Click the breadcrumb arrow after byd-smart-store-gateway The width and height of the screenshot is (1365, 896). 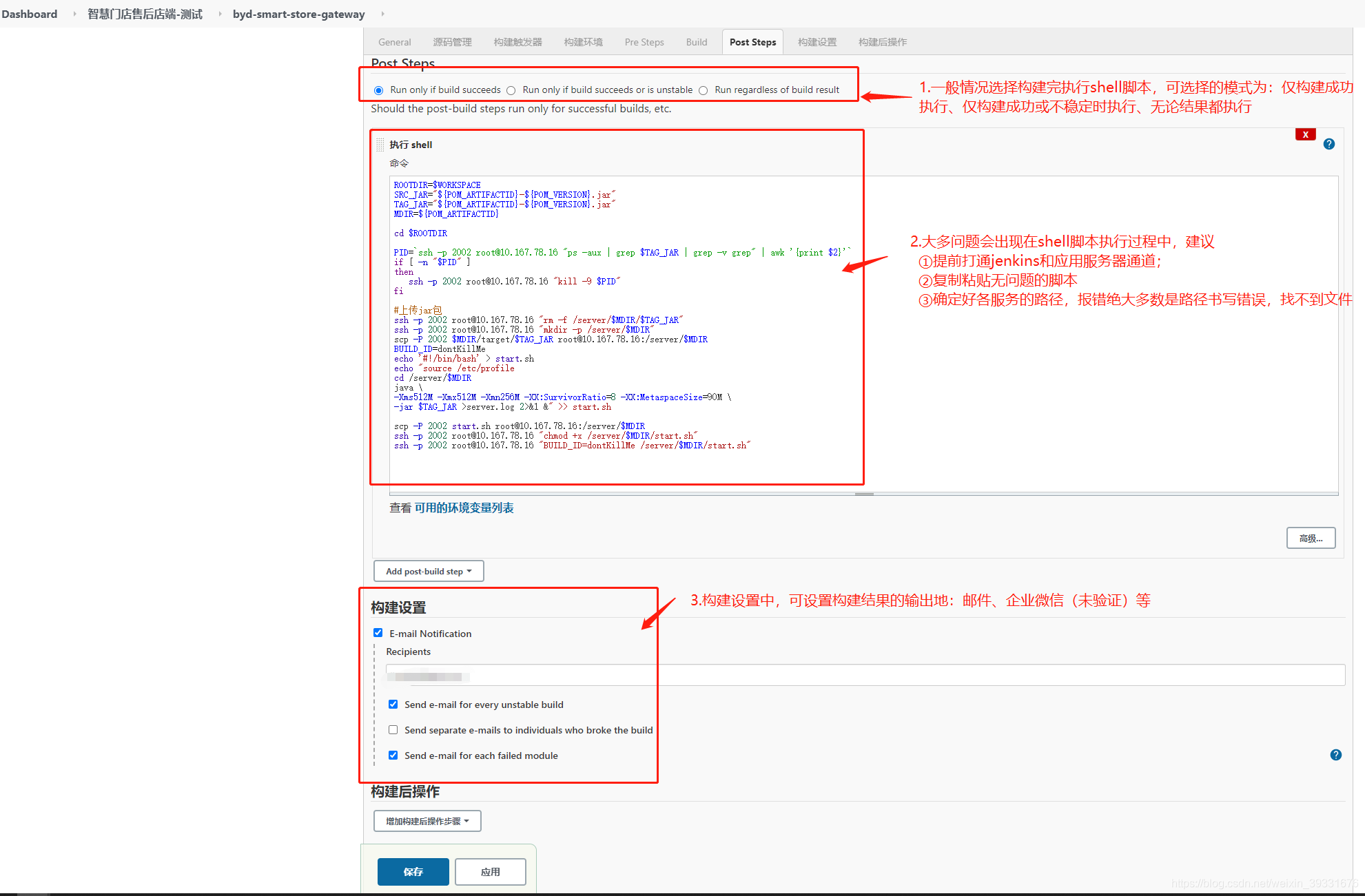tap(382, 14)
